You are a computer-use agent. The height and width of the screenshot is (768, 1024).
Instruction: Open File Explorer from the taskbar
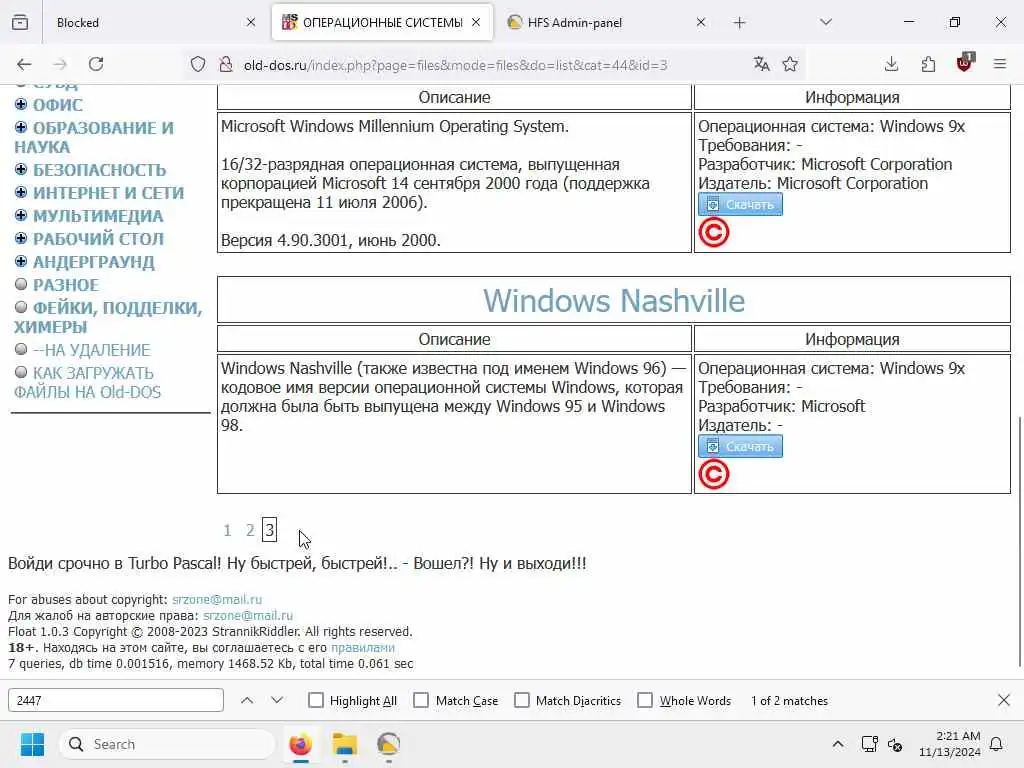pyautogui.click(x=345, y=744)
